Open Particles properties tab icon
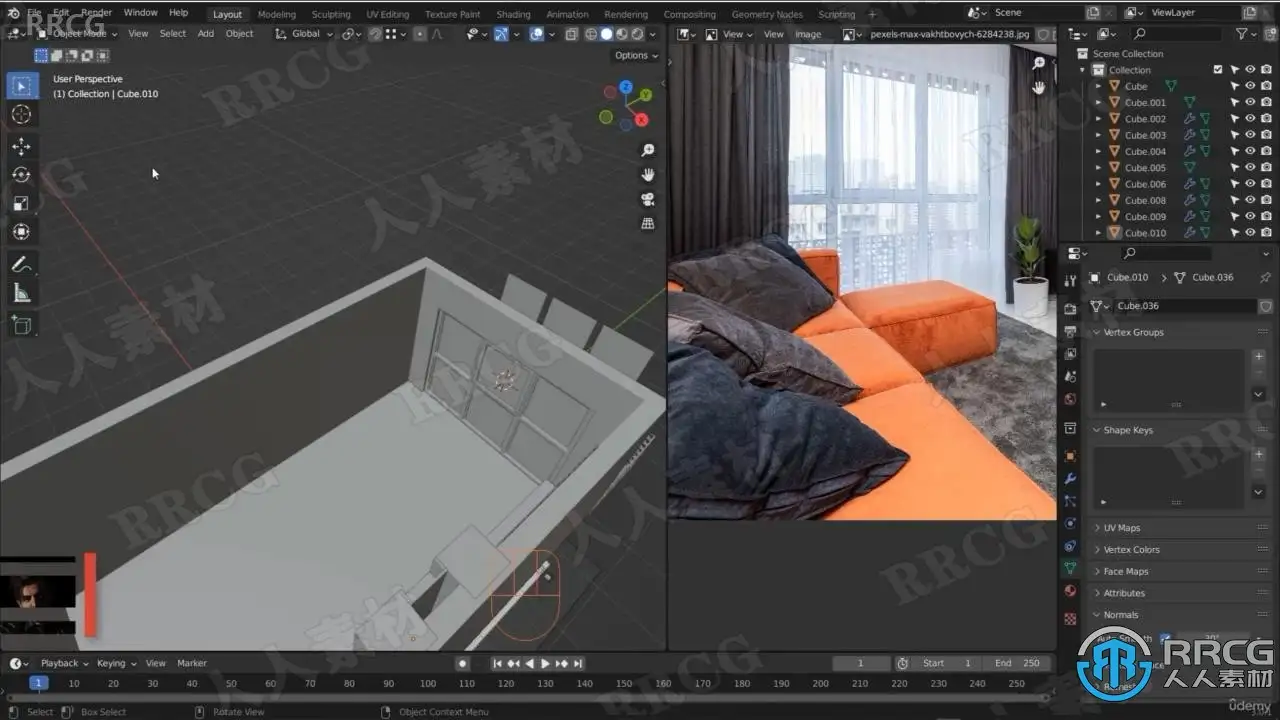This screenshot has width=1280, height=720. (x=1070, y=501)
